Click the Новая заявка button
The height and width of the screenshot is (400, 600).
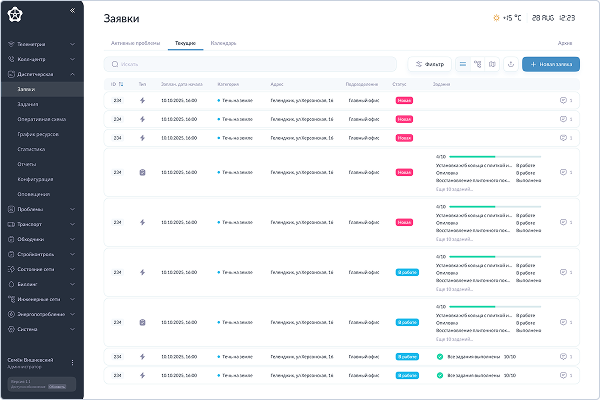click(x=551, y=64)
